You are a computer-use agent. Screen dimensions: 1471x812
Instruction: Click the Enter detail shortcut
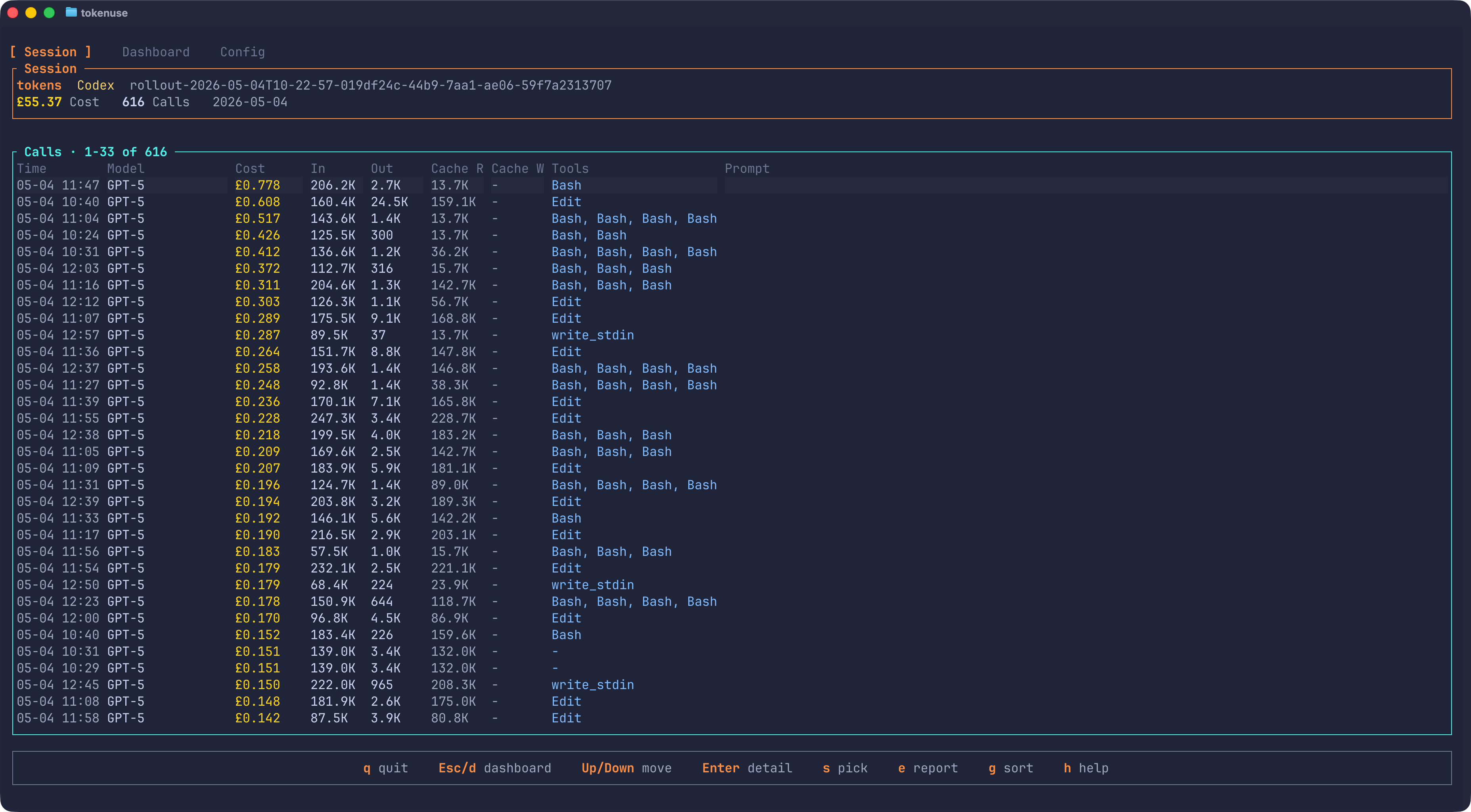coord(747,768)
